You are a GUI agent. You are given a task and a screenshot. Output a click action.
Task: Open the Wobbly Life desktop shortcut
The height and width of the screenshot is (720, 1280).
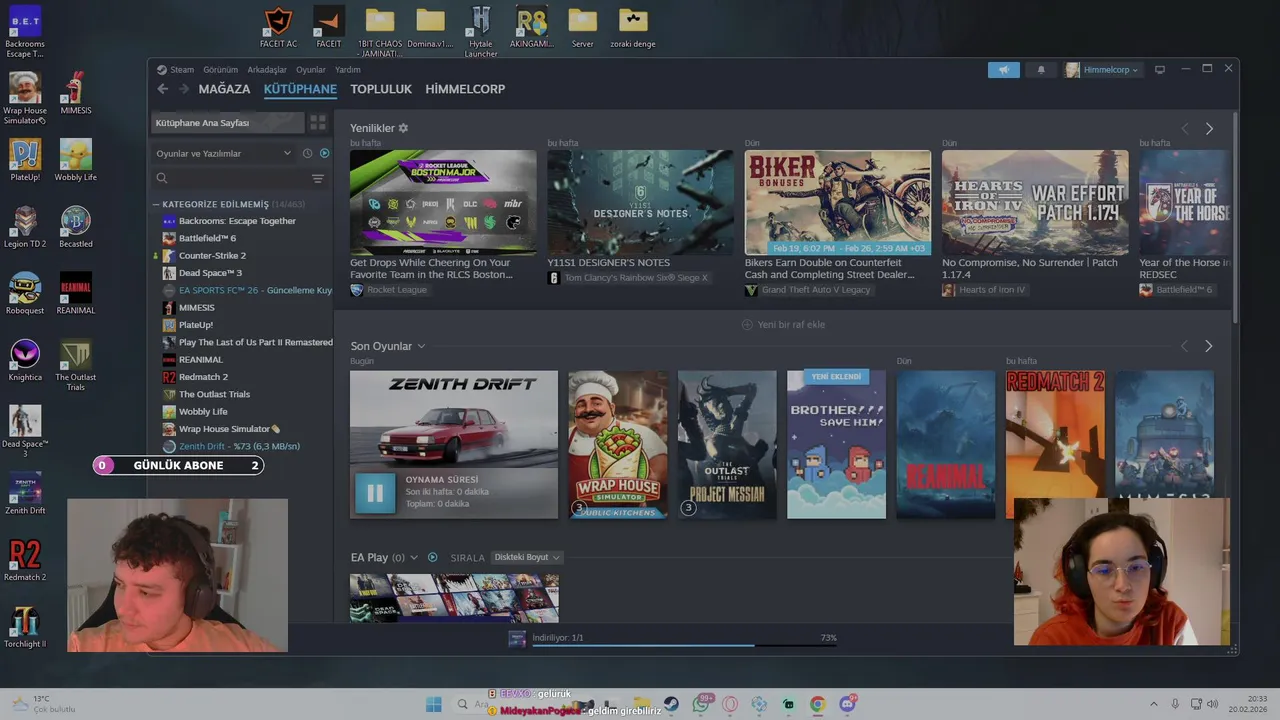[75, 160]
